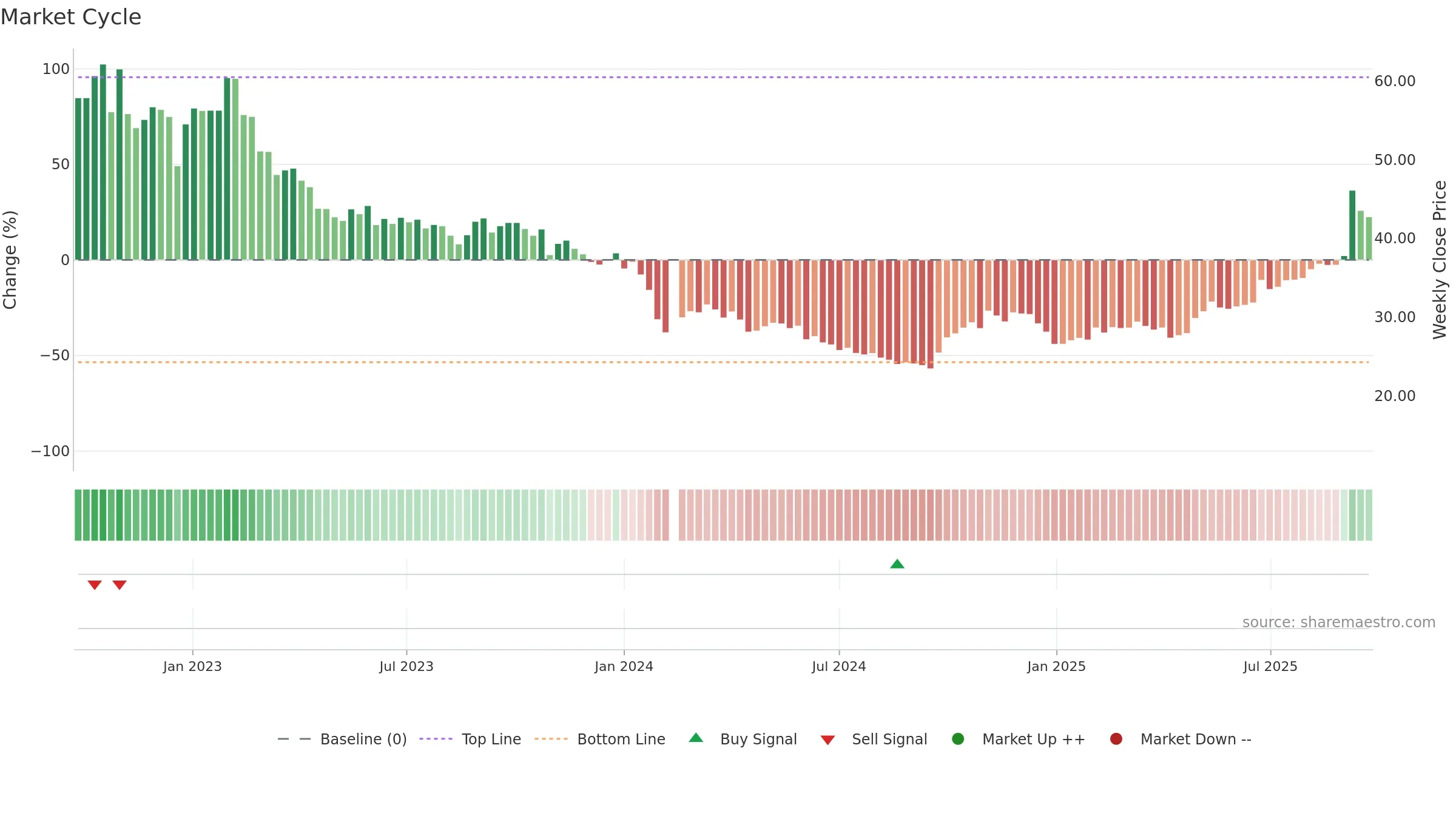Click the purple dotted top line on the chart

pyautogui.click(x=723, y=77)
